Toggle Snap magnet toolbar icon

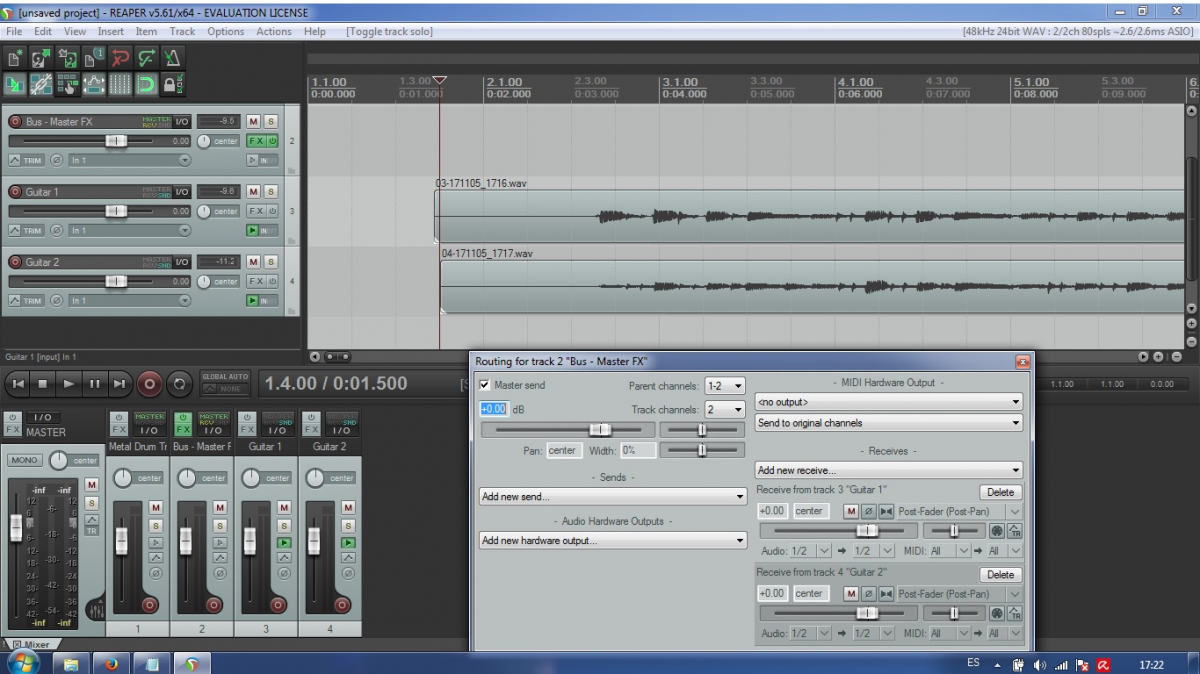[148, 85]
